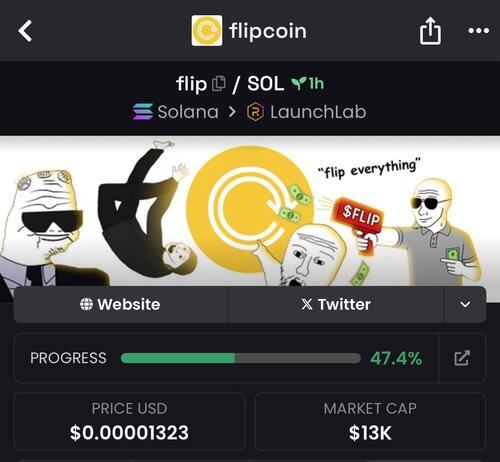
Task: Open progress external link icon
Action: click(x=462, y=358)
